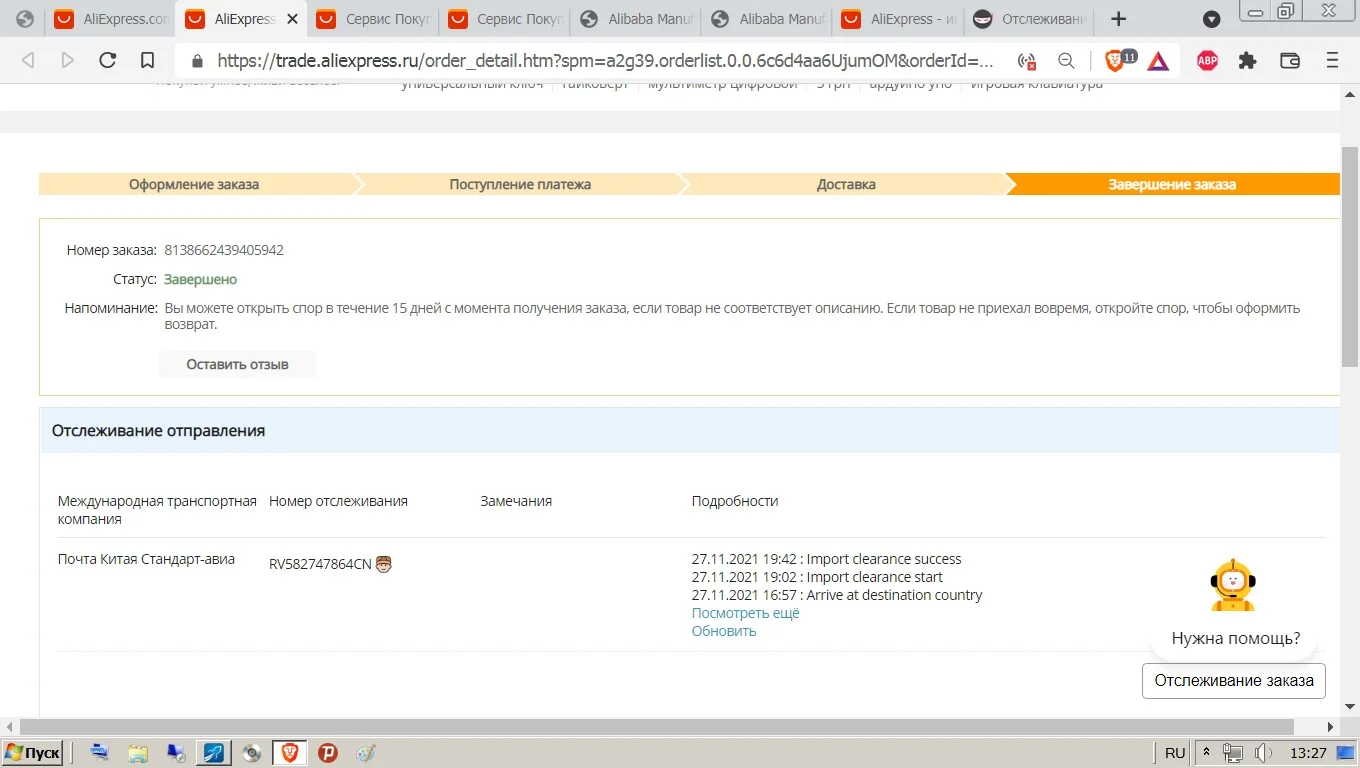Close the active AliExpress tab

(x=292, y=19)
